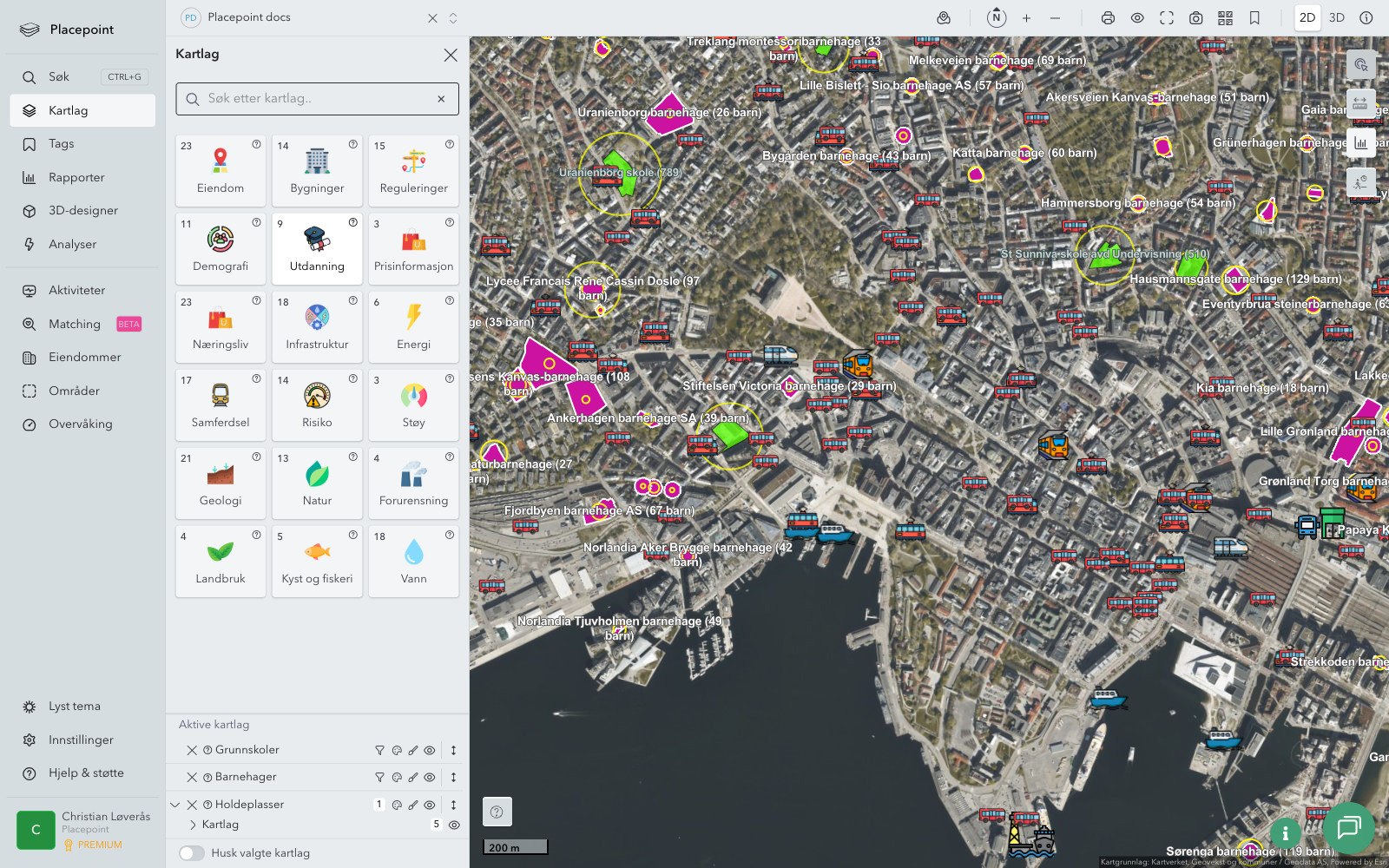Screen dimensions: 1389x868
Task: Open Rapporter in the sidebar
Action: coord(76,178)
